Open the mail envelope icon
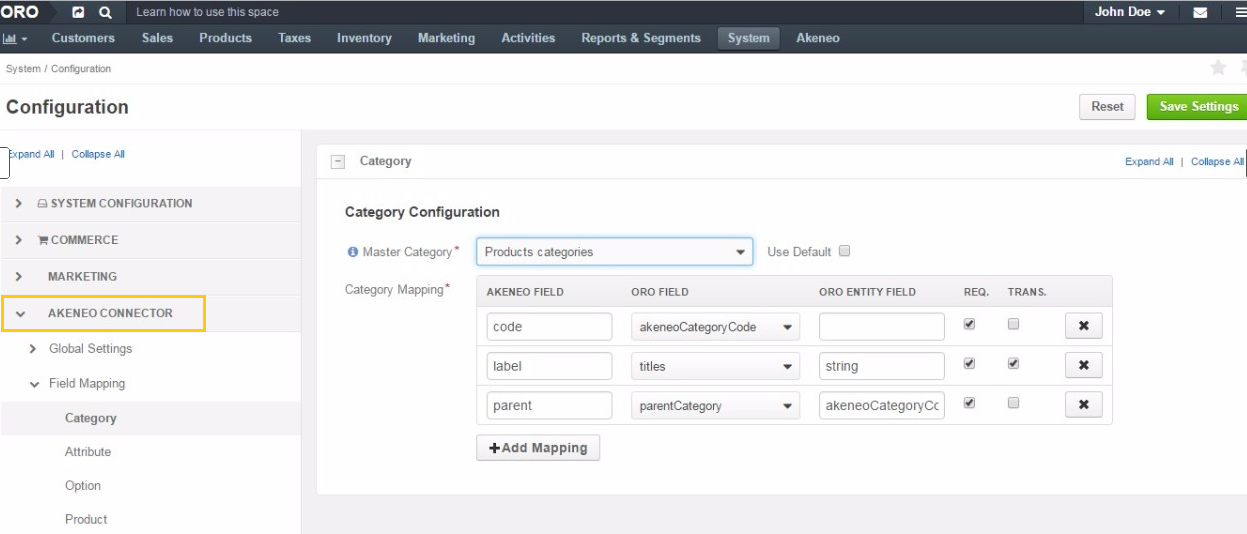The width and height of the screenshot is (1247, 534). point(1200,13)
